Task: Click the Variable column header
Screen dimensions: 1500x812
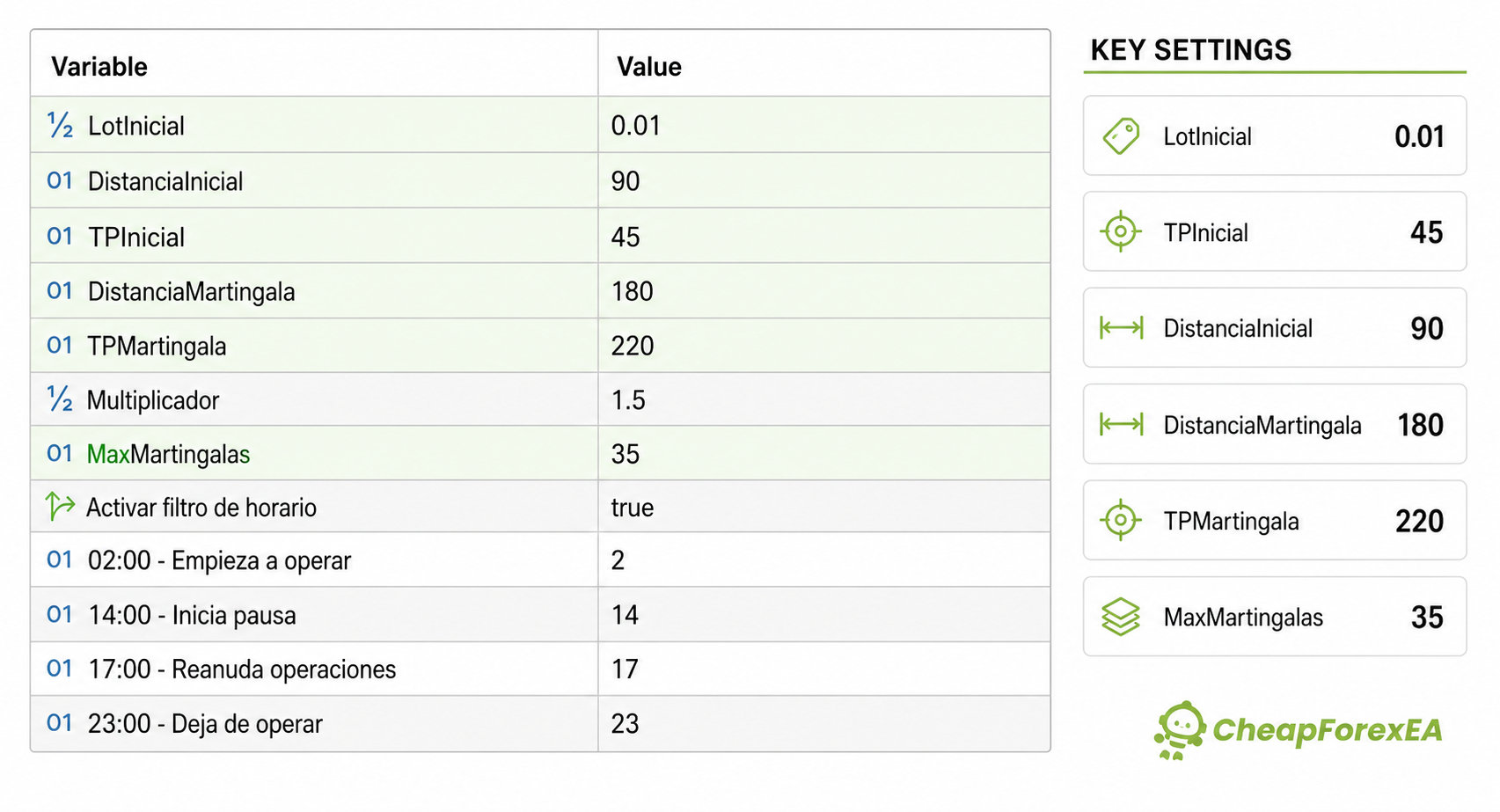Action: [x=99, y=67]
